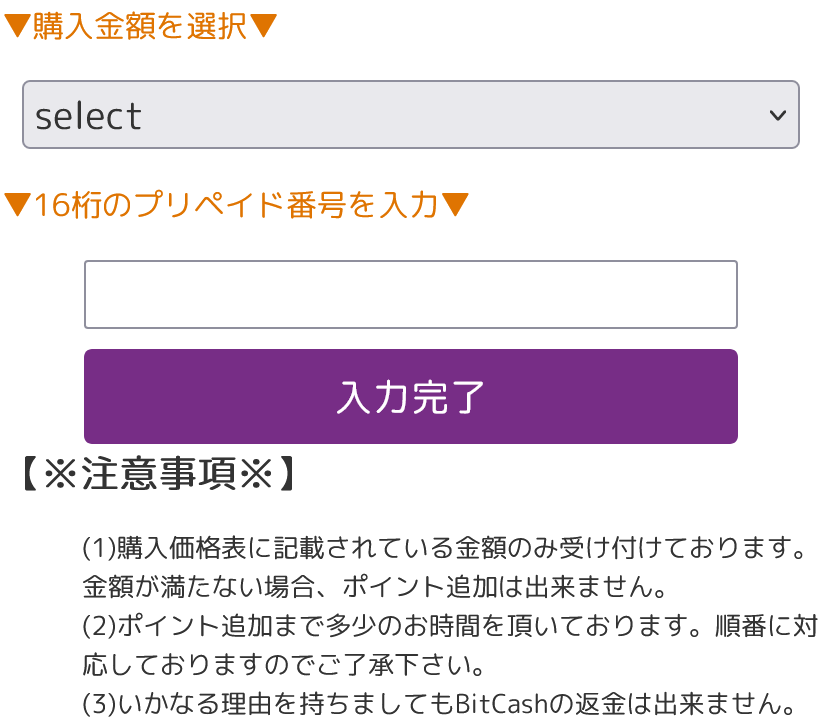Click the left ▼ triangle before 購入金額を選択
828x721 pixels.
(x=18, y=26)
